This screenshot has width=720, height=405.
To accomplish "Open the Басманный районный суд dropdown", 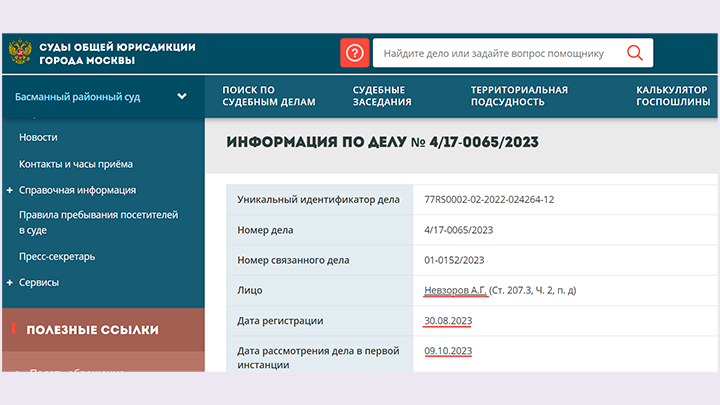I will pyautogui.click(x=103, y=97).
